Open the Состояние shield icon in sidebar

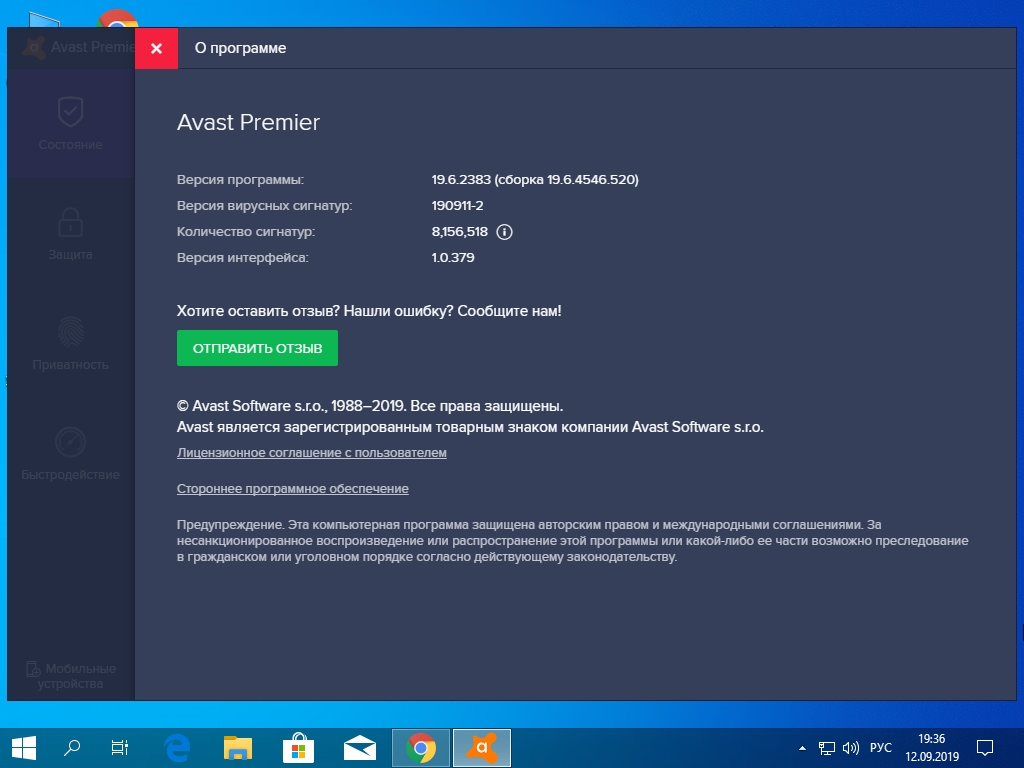[x=71, y=112]
